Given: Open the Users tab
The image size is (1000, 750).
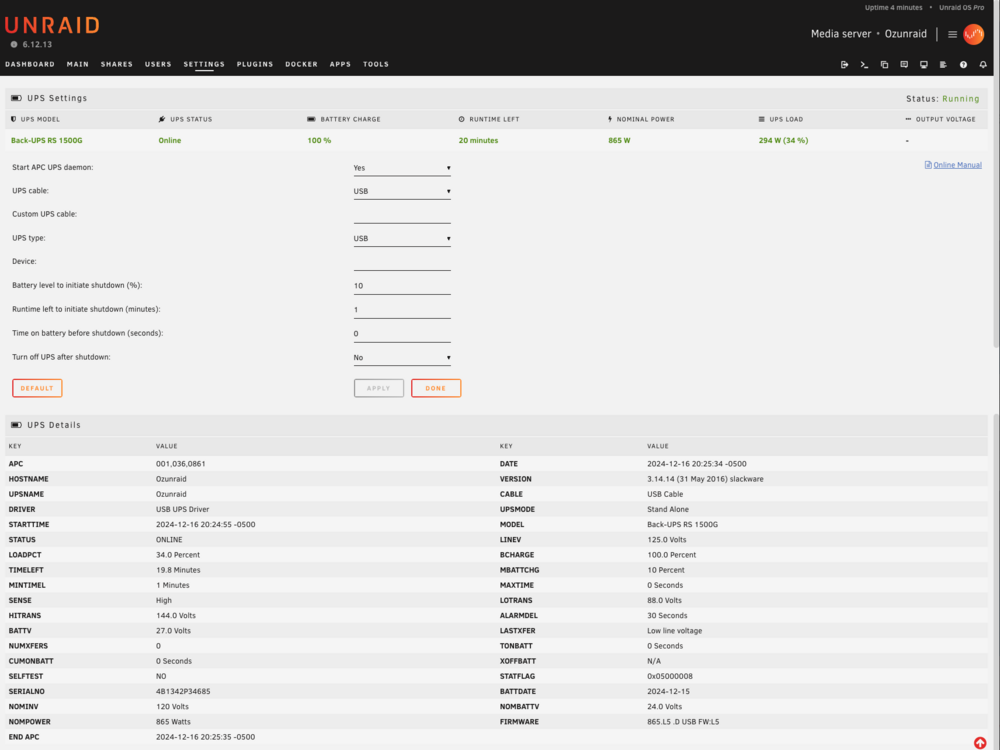Looking at the screenshot, I should (158, 64).
